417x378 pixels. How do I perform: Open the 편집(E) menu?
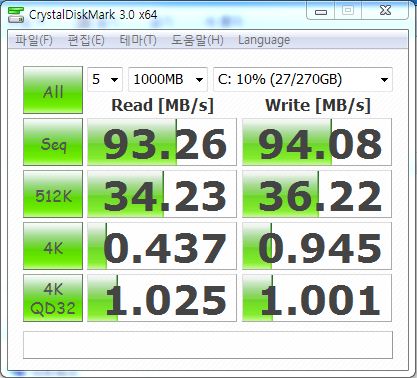[x=86, y=40]
